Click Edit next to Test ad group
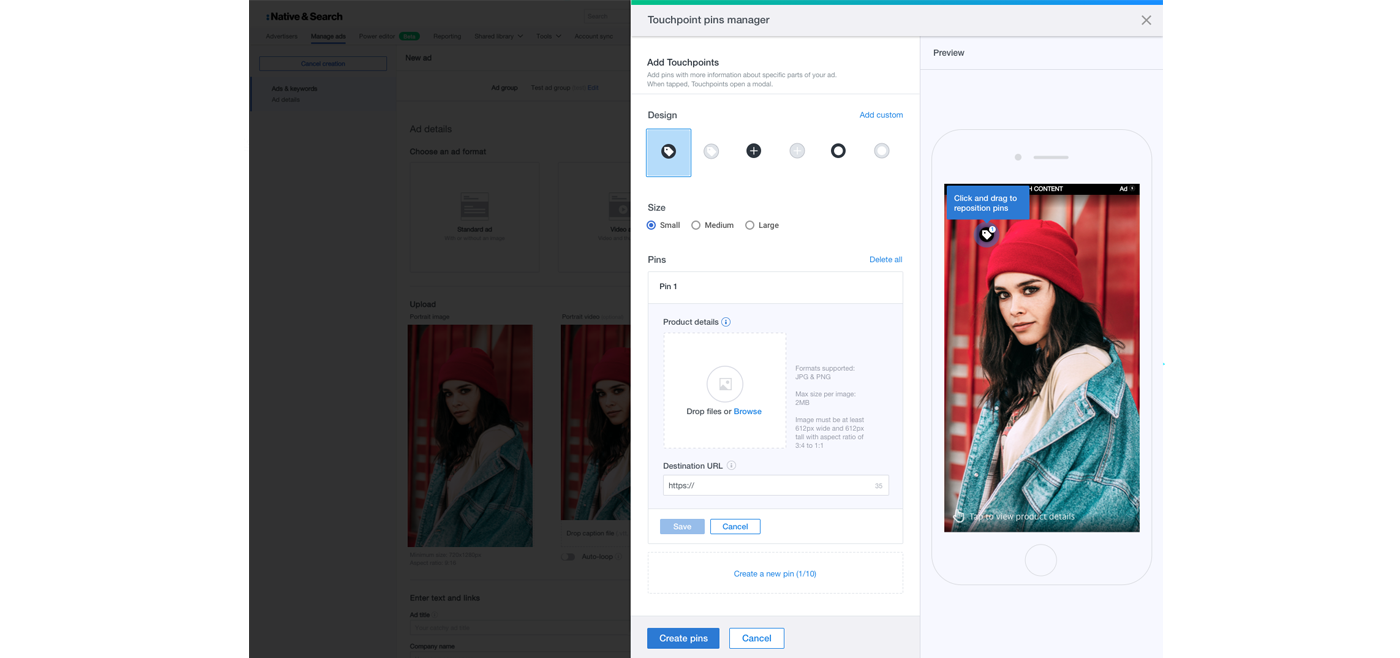This screenshot has width=1400, height=658. coord(593,88)
